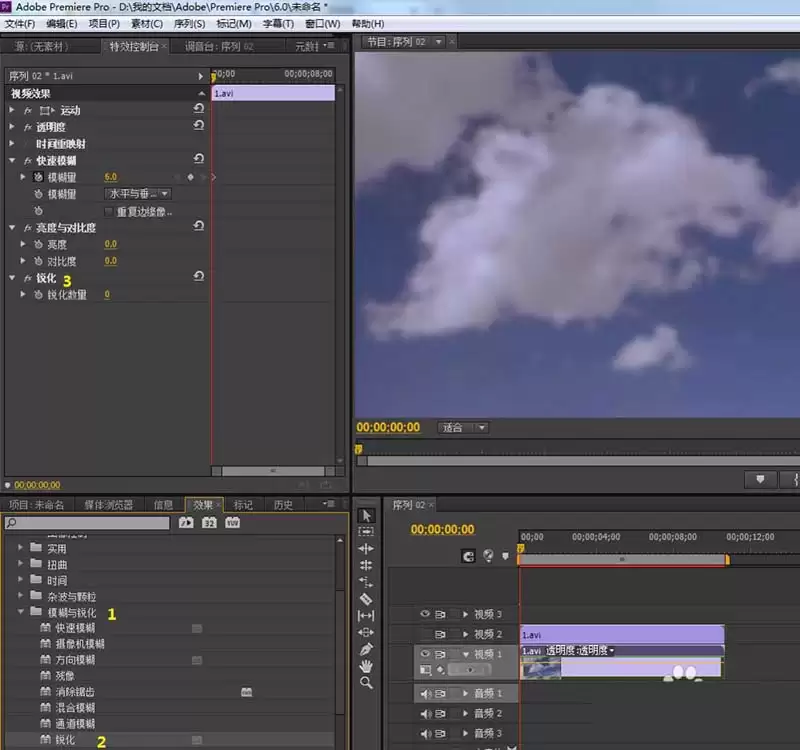Reset the 锐化 effect parameters
Image resolution: width=800 pixels, height=750 pixels.
coord(198,277)
